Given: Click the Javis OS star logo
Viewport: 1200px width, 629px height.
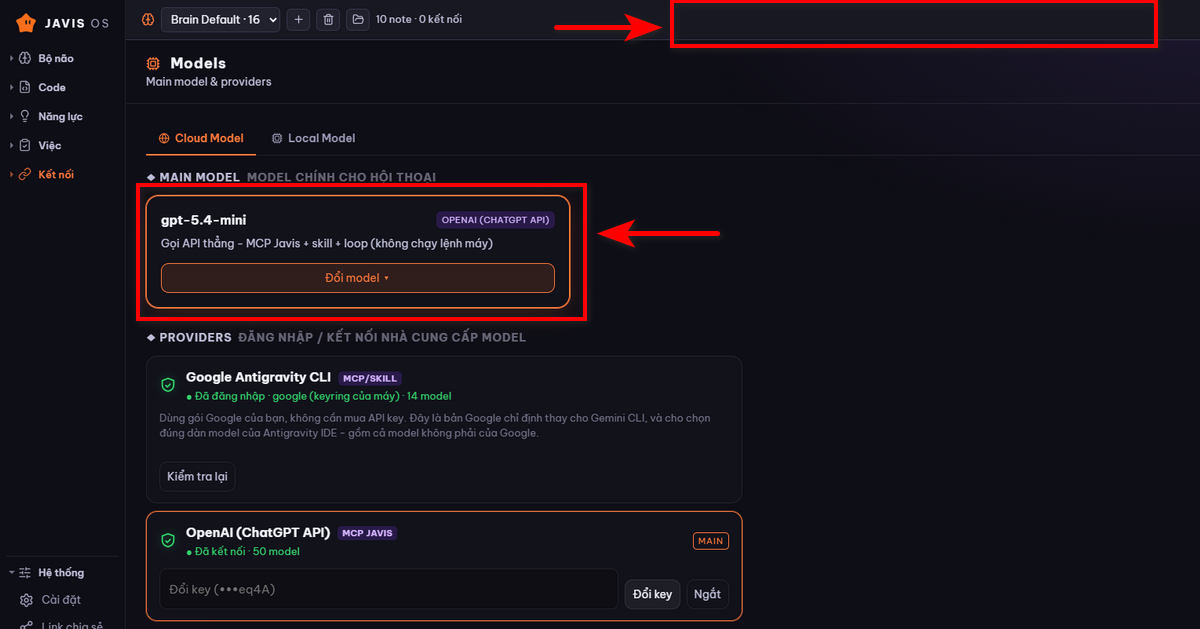Looking at the screenshot, I should click(x=27, y=22).
